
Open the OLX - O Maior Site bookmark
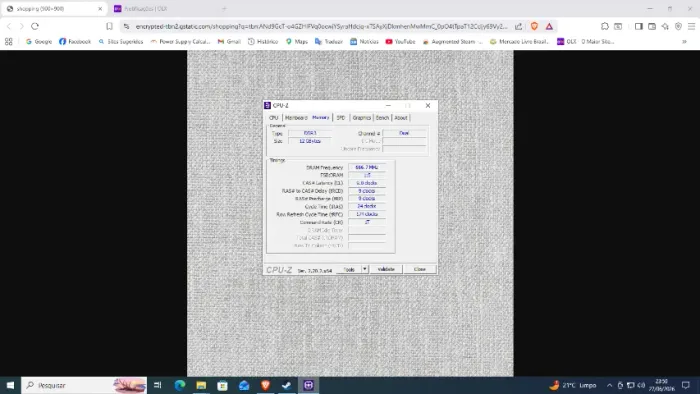tap(586, 41)
